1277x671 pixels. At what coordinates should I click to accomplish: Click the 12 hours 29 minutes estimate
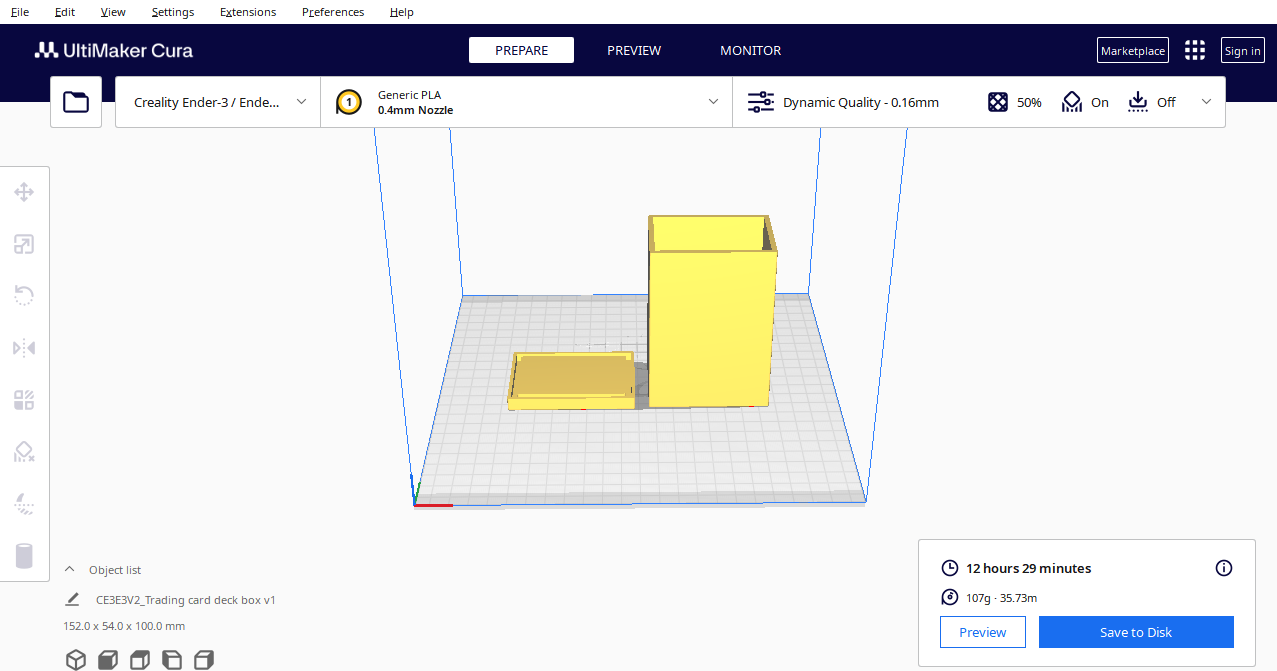[x=1029, y=568]
